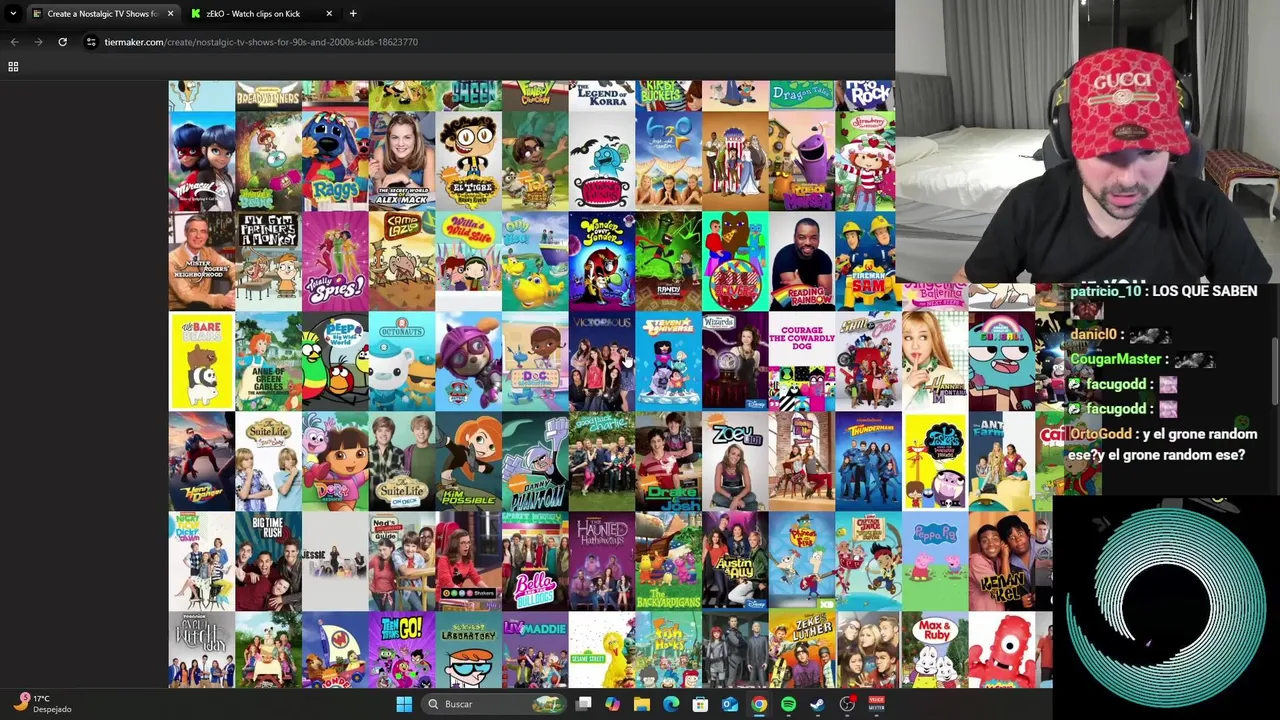Screen dimensions: 1280x720
Task: Select the Reading Rainbow tile
Action: (802, 261)
